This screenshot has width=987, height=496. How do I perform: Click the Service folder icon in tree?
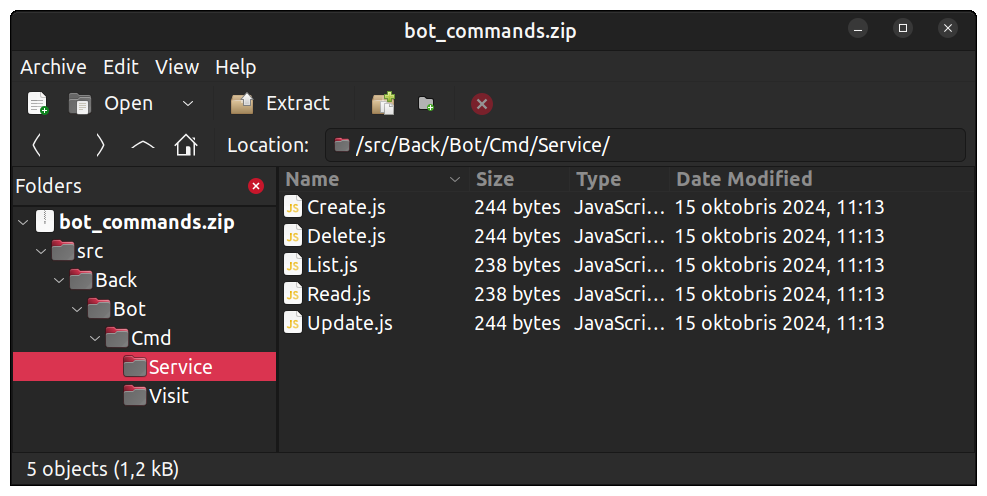(135, 366)
